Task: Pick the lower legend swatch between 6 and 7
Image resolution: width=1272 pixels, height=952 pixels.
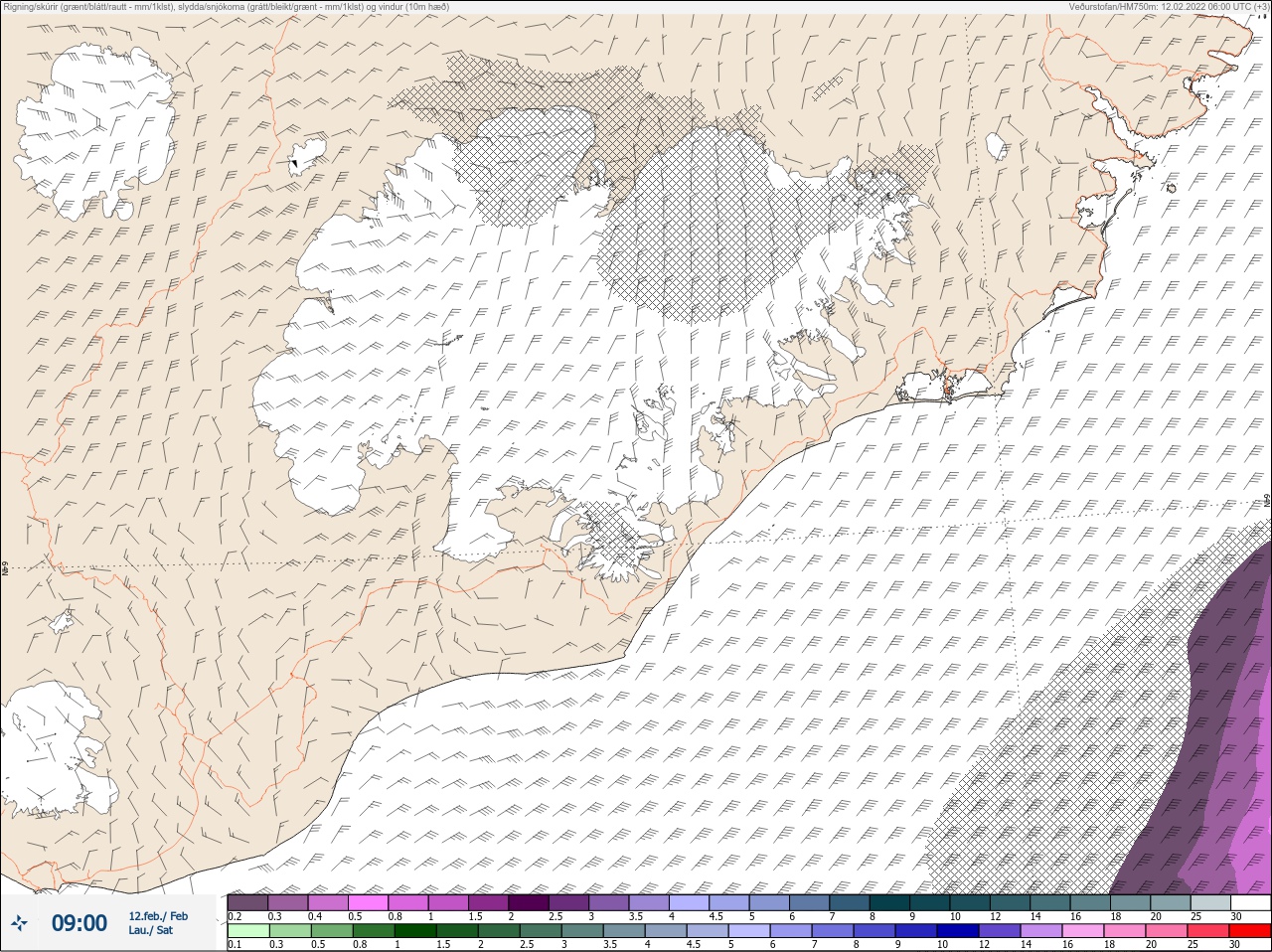Action: pyautogui.click(x=791, y=931)
